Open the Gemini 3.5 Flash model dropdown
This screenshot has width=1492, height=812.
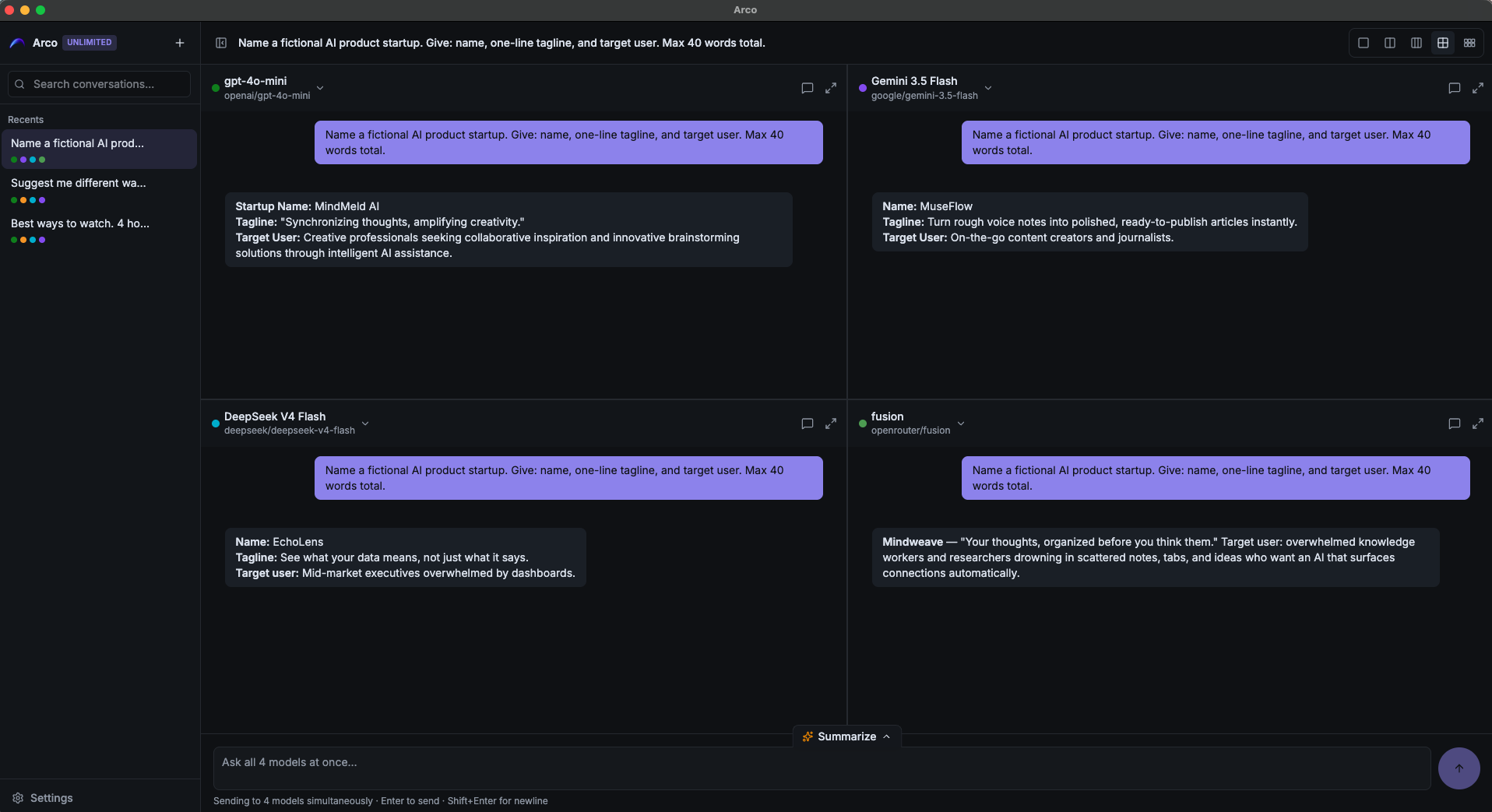(x=988, y=88)
